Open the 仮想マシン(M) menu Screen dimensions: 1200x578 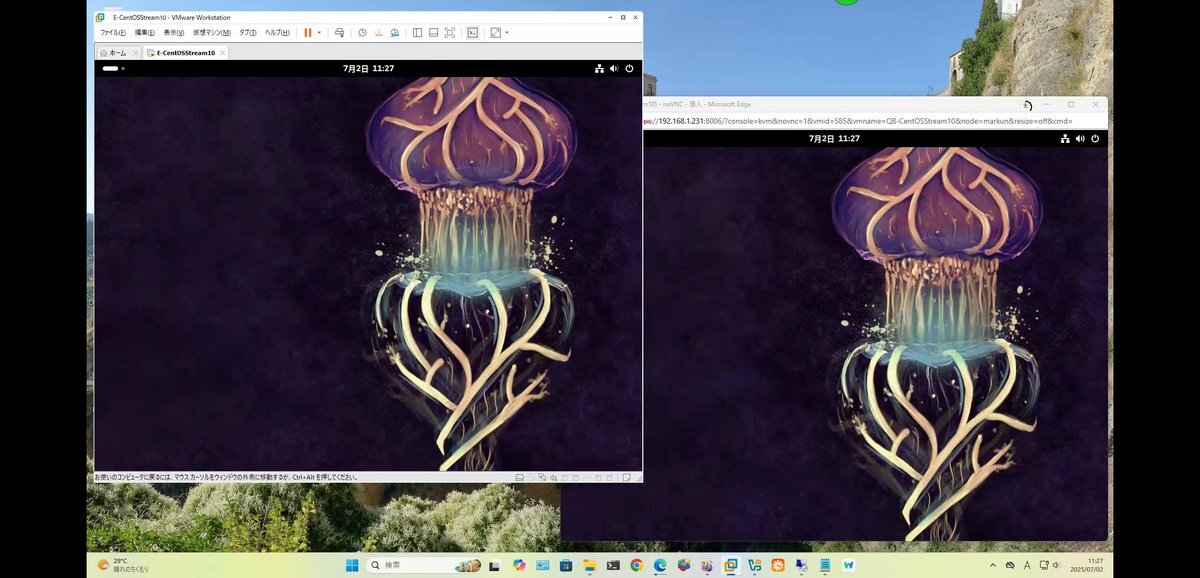click(x=211, y=32)
